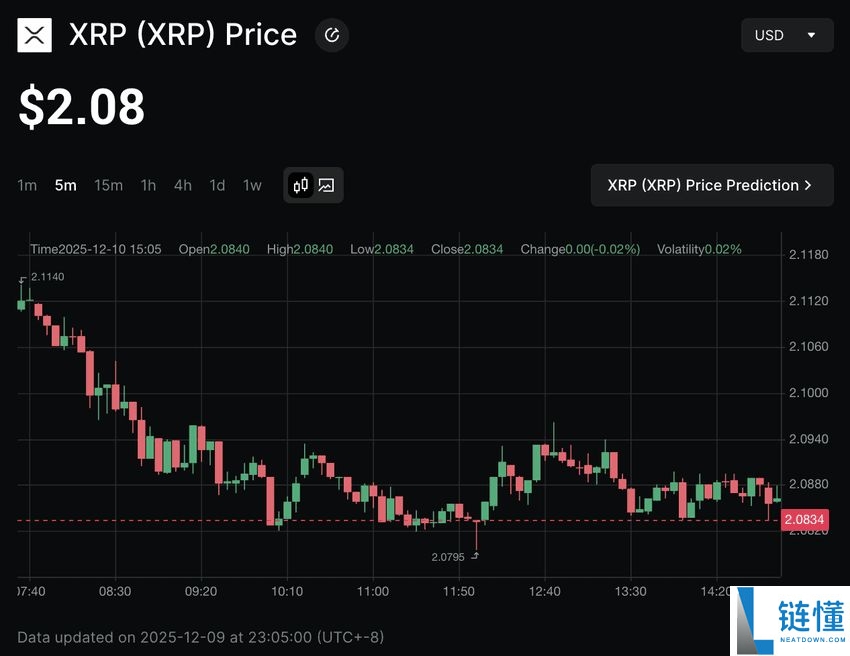Switch to the line chart icon

click(327, 184)
